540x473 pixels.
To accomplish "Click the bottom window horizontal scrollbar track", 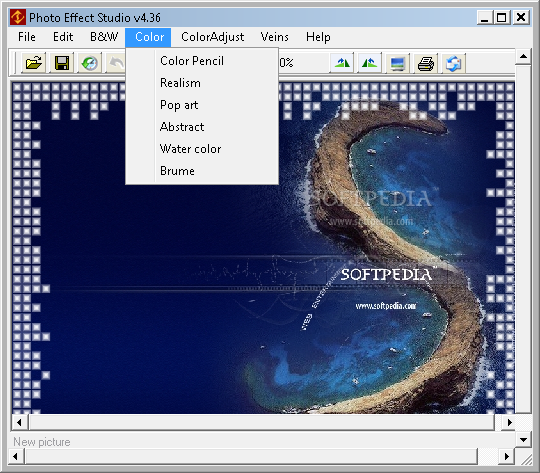I will point(251,456).
